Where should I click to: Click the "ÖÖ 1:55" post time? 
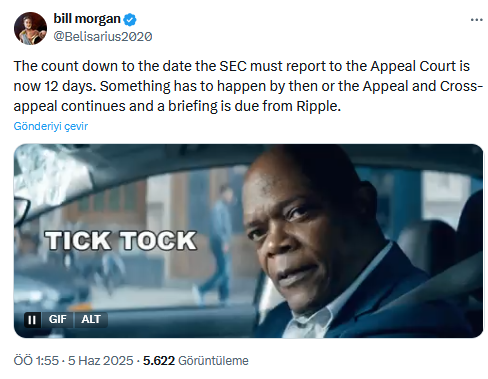tap(36, 361)
